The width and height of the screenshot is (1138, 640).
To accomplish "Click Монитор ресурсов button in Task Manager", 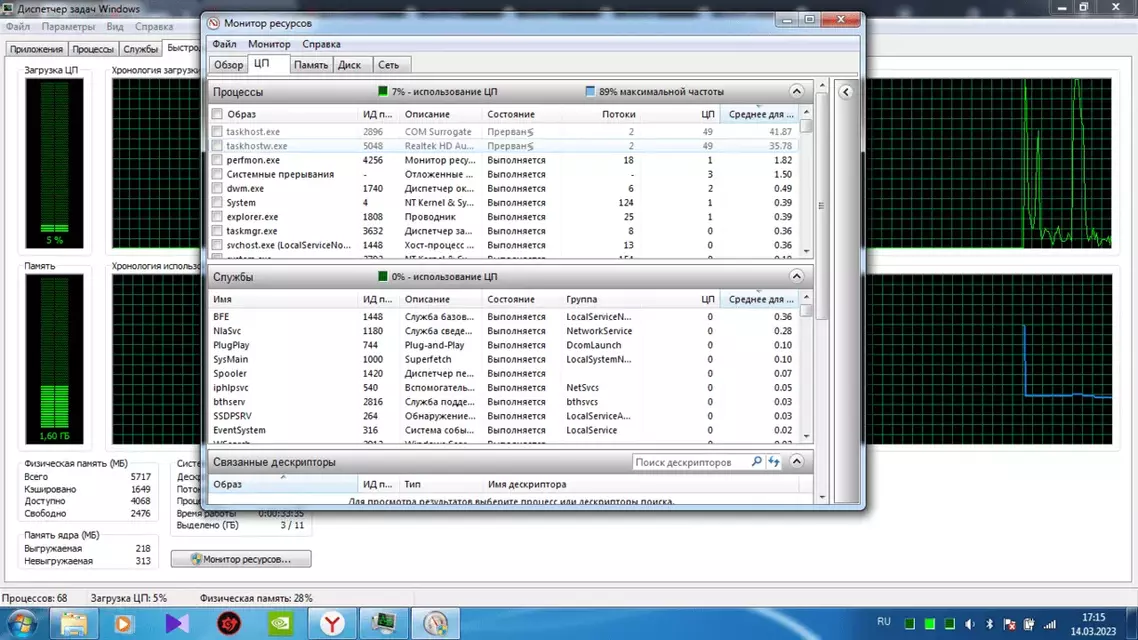I will point(241,559).
